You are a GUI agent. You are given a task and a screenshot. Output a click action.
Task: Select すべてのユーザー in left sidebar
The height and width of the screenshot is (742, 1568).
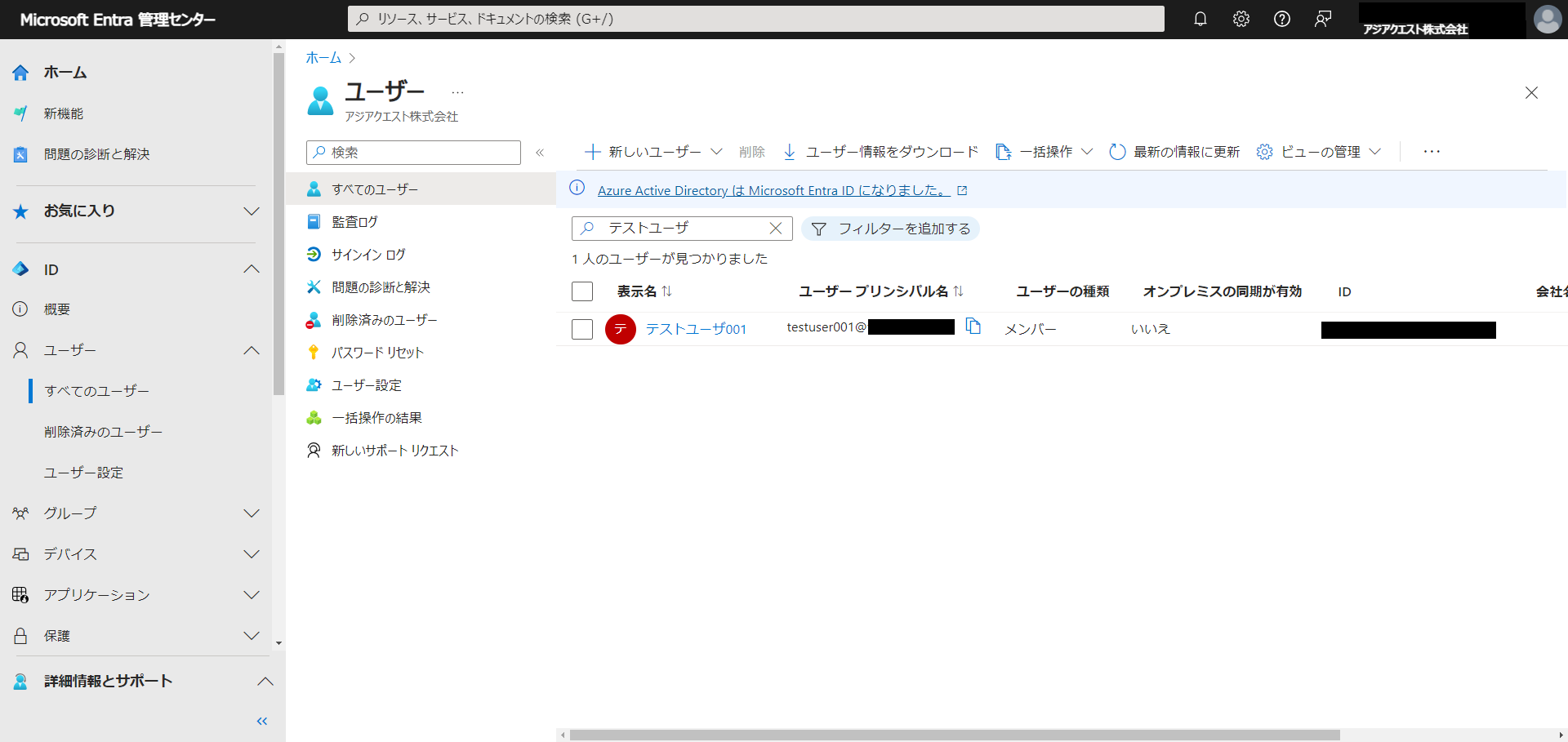coord(96,391)
